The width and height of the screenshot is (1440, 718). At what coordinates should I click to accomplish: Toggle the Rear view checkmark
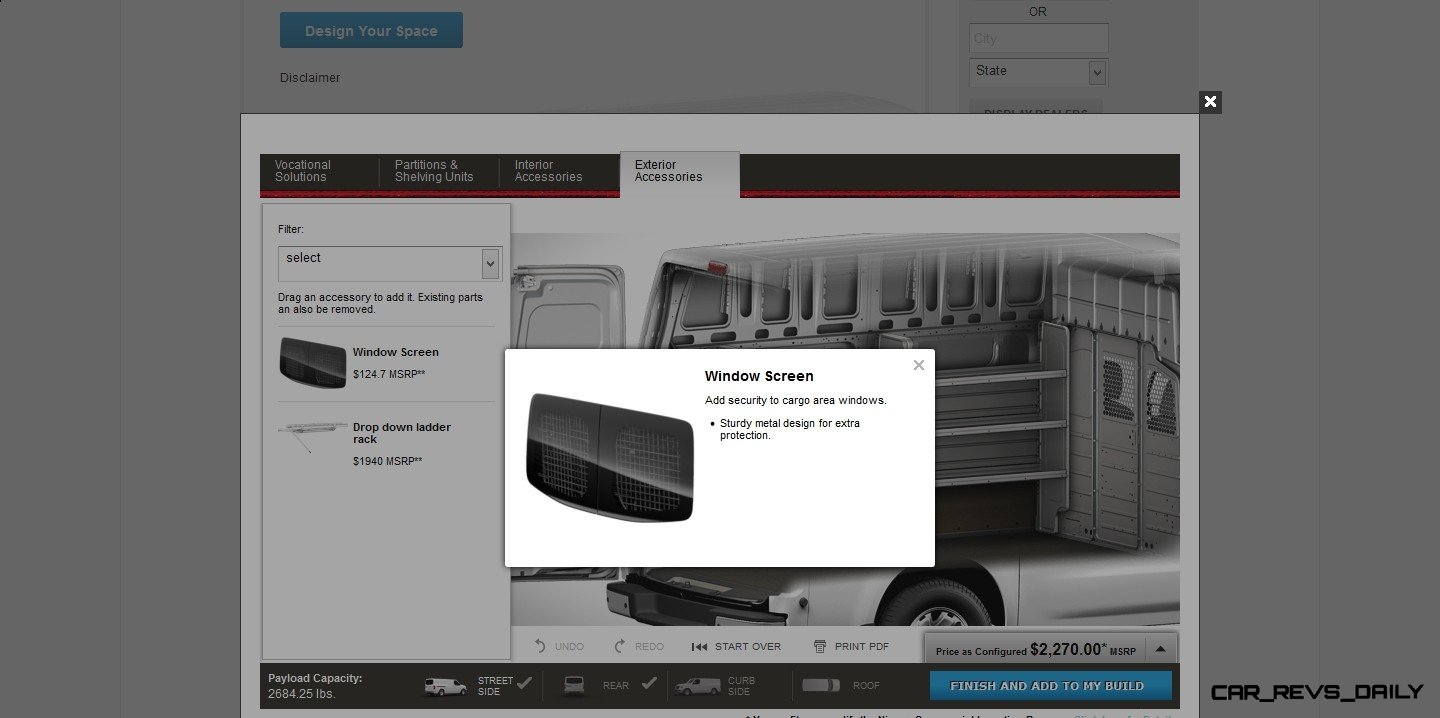coord(649,684)
